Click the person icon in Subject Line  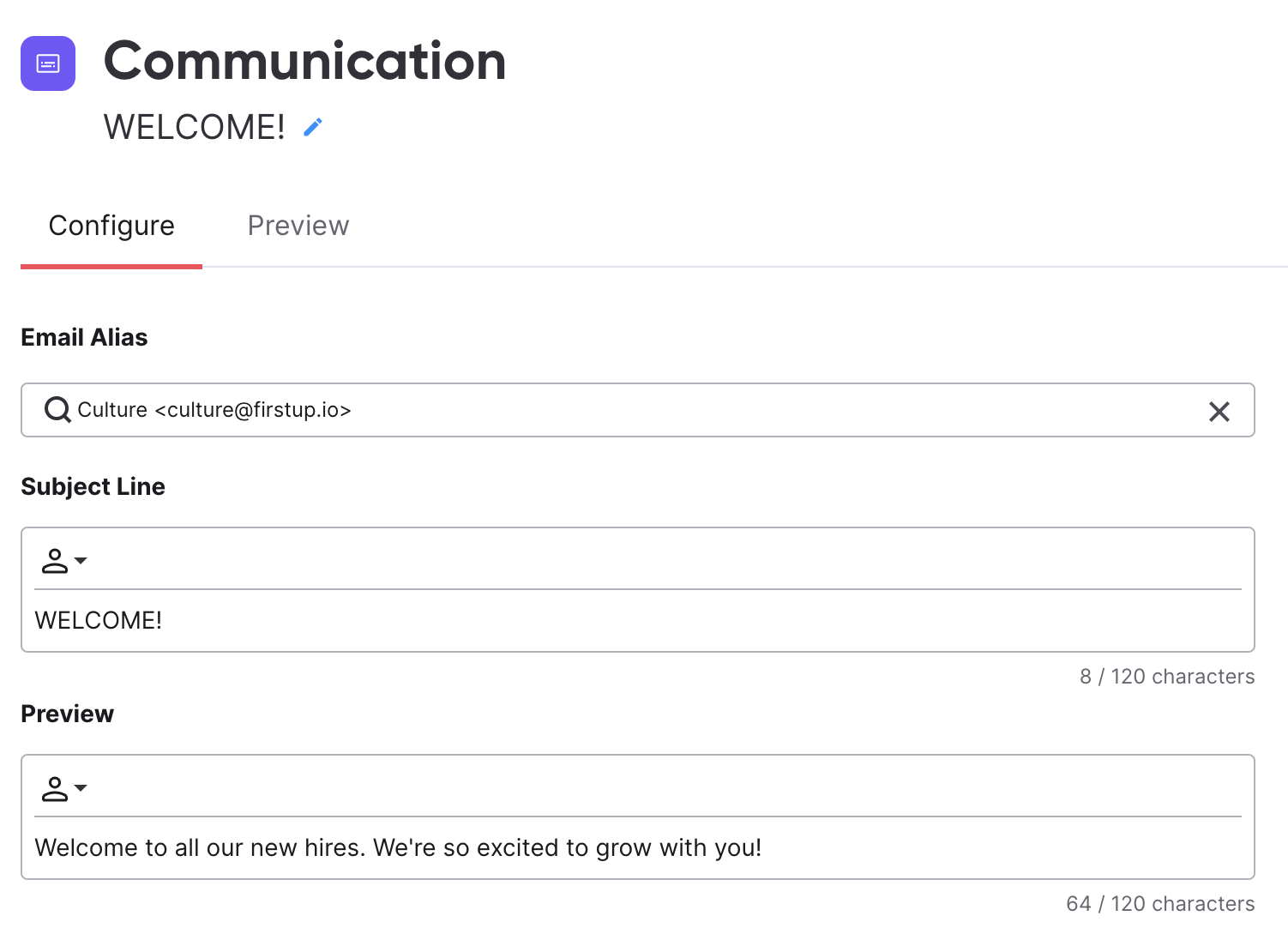click(x=55, y=561)
